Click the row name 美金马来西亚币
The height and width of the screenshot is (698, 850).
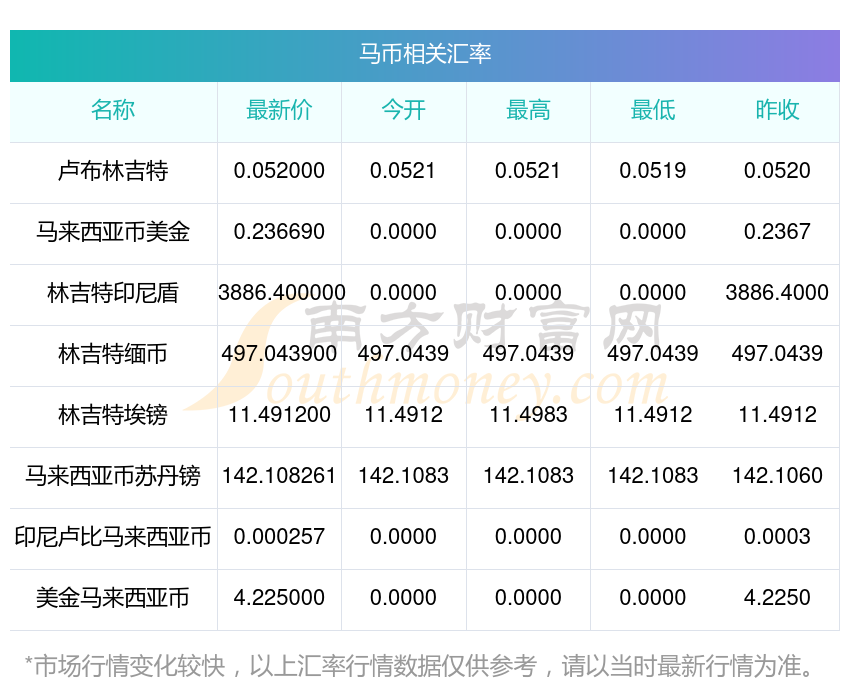click(113, 598)
